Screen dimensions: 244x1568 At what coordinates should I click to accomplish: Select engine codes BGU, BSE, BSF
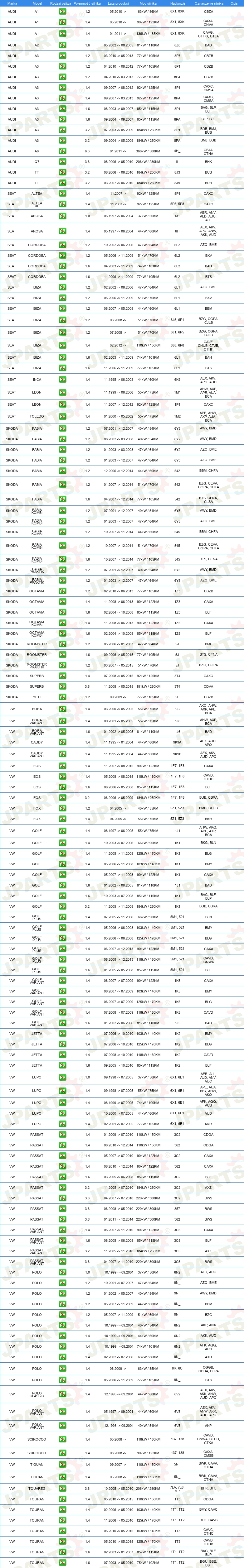(209, 1562)
